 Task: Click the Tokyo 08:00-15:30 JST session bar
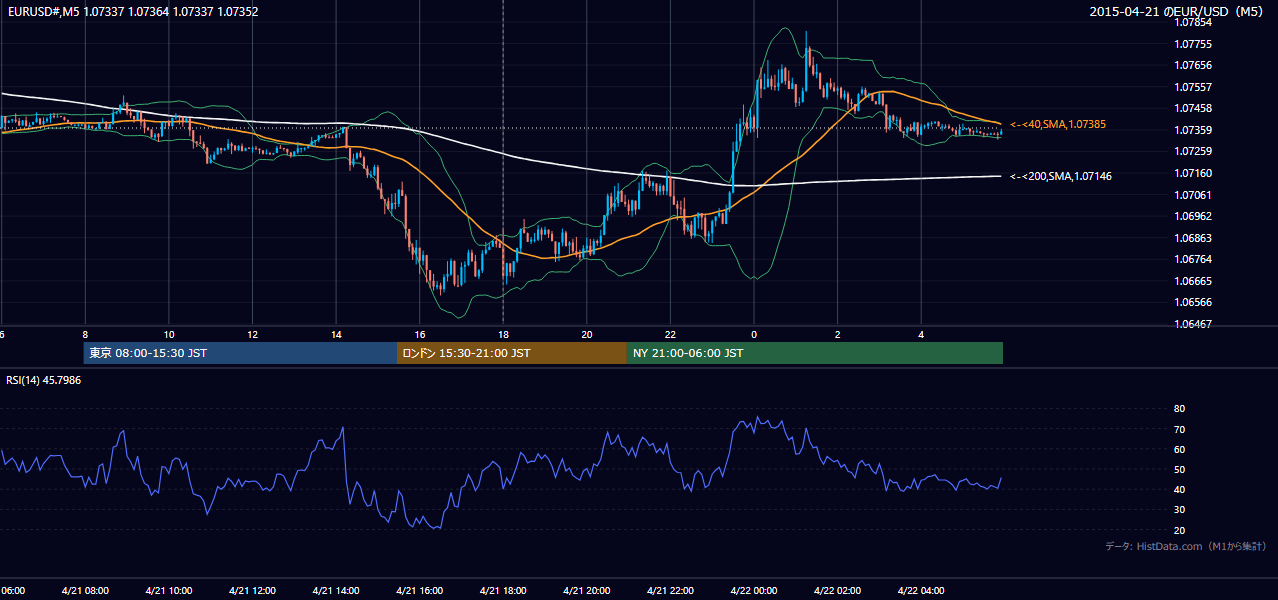click(x=240, y=353)
